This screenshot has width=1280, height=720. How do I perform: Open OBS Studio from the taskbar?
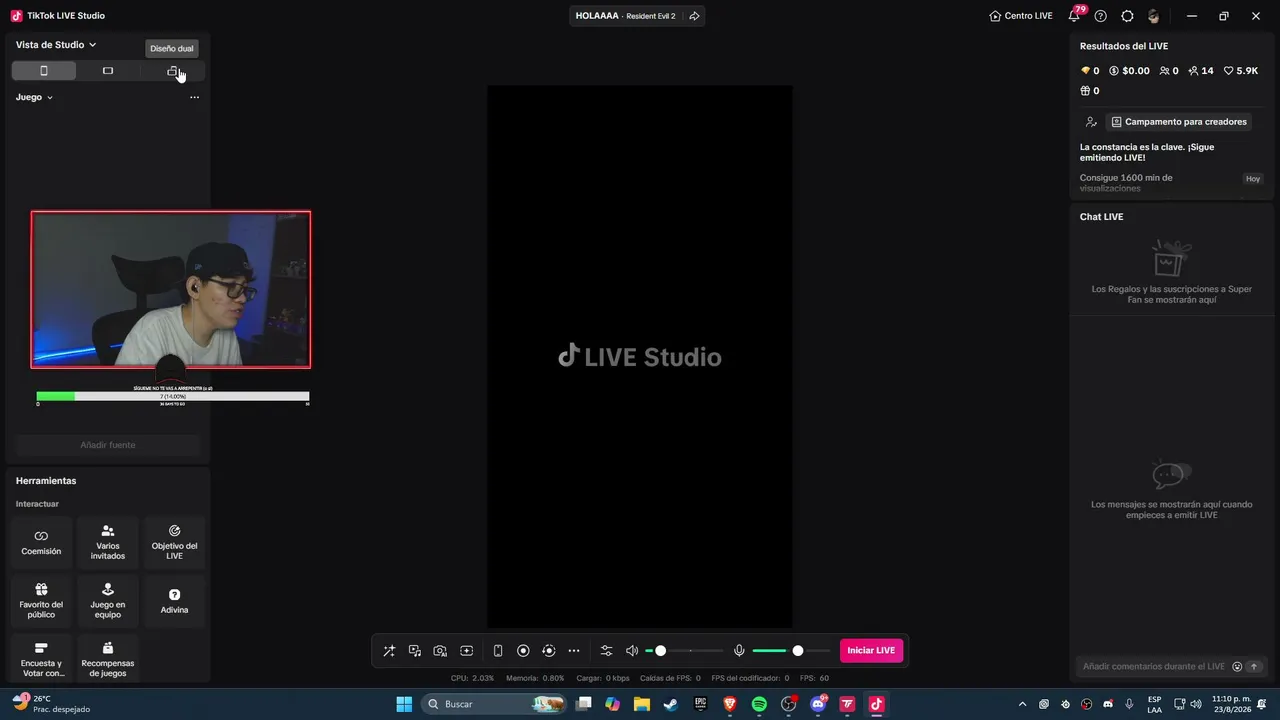pos(788,704)
